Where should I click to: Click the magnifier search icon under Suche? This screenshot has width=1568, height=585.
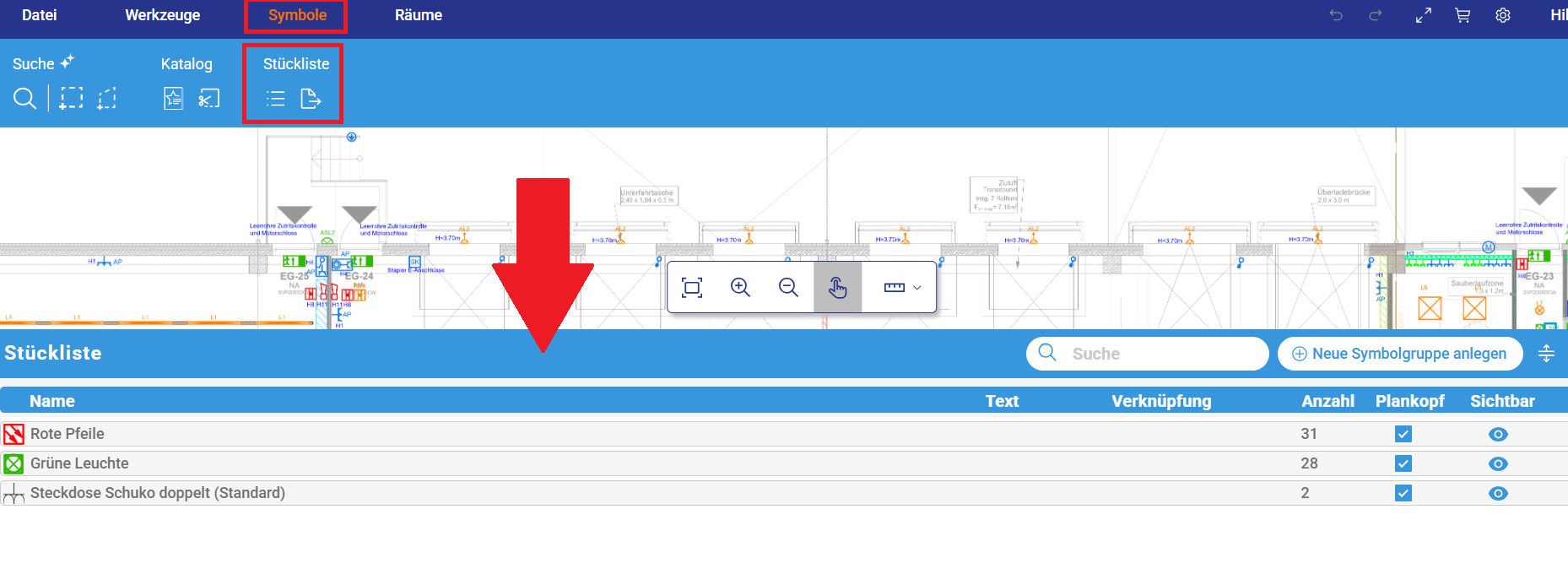coord(24,99)
